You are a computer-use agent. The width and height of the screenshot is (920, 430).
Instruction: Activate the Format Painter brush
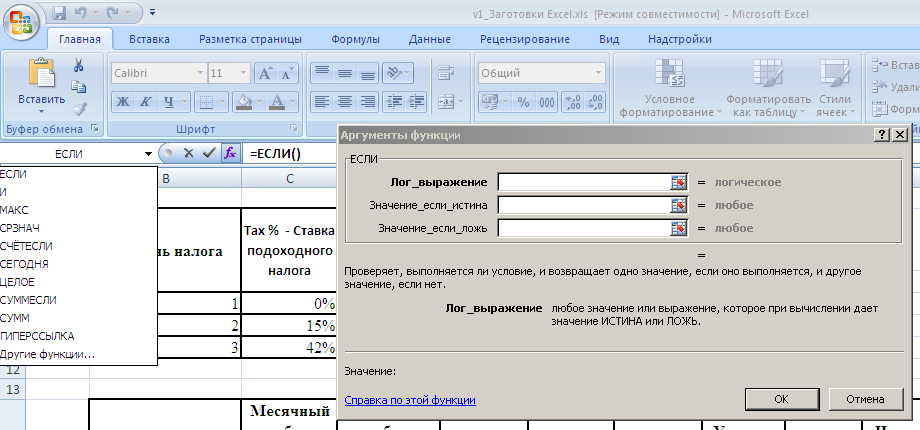coord(79,108)
